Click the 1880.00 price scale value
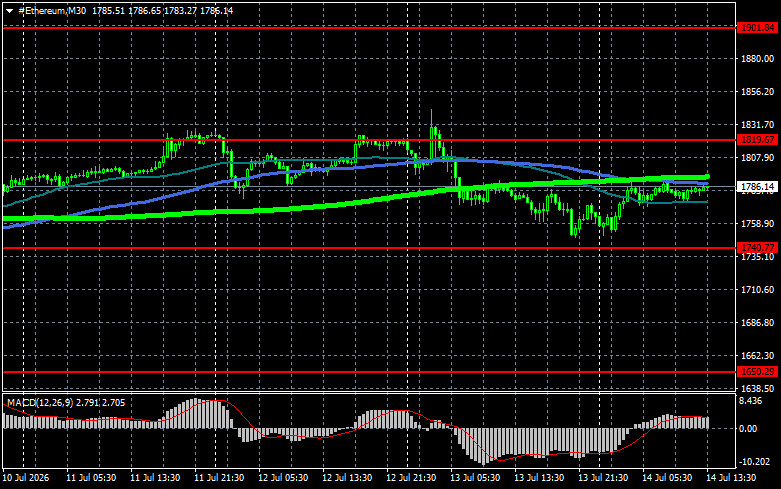 point(758,59)
